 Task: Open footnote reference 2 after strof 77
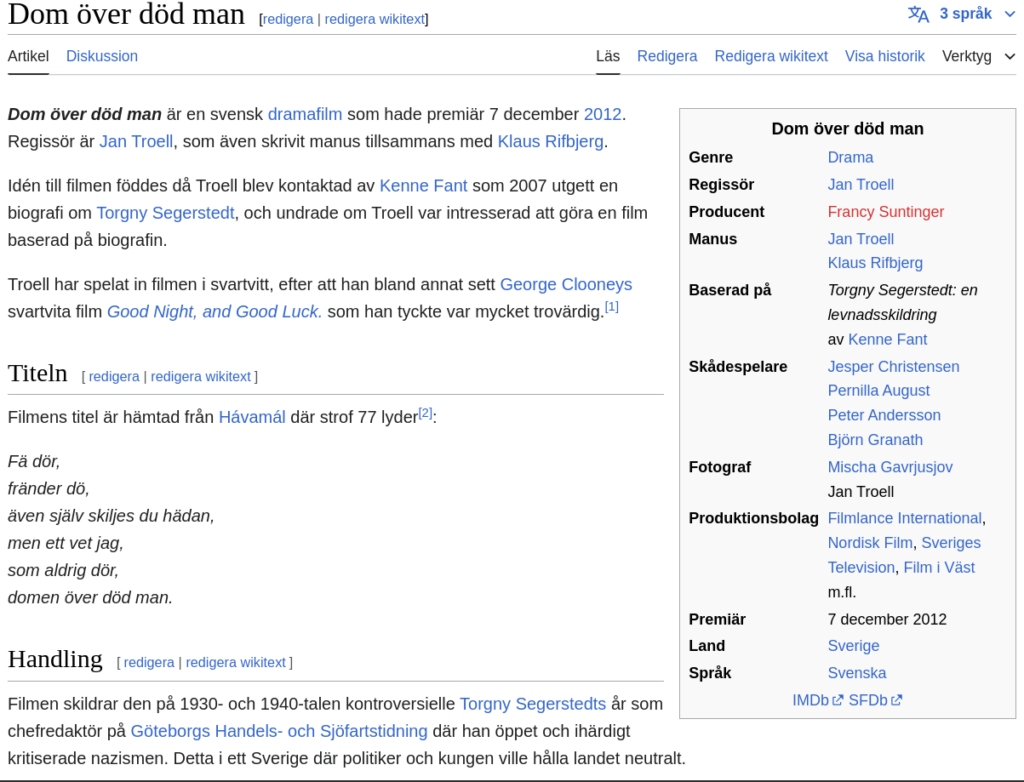pyautogui.click(x=425, y=413)
